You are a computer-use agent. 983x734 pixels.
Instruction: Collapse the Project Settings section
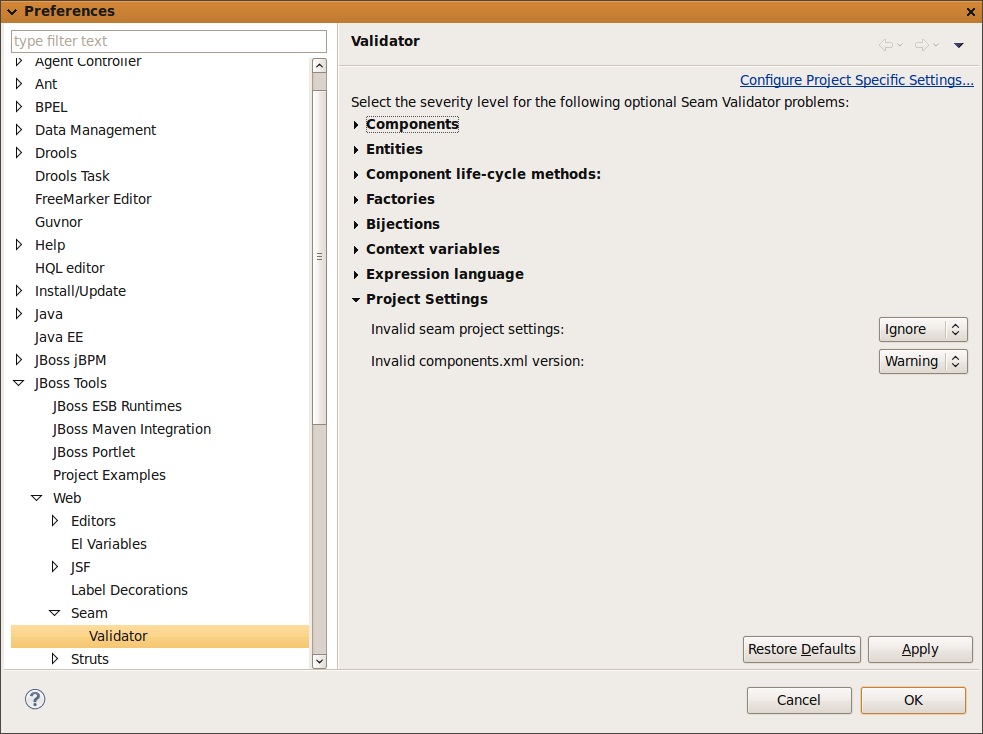(356, 299)
